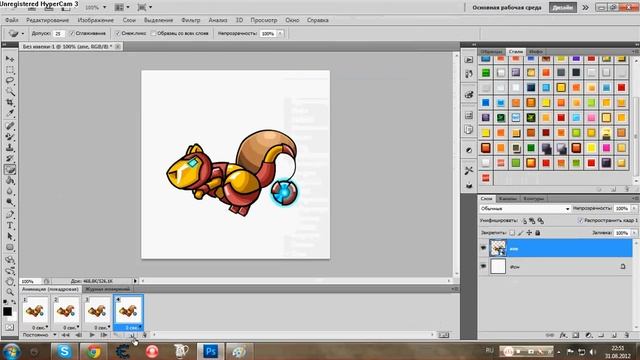Convert animation to timeline mode
The image size is (640, 360).
click(443, 335)
